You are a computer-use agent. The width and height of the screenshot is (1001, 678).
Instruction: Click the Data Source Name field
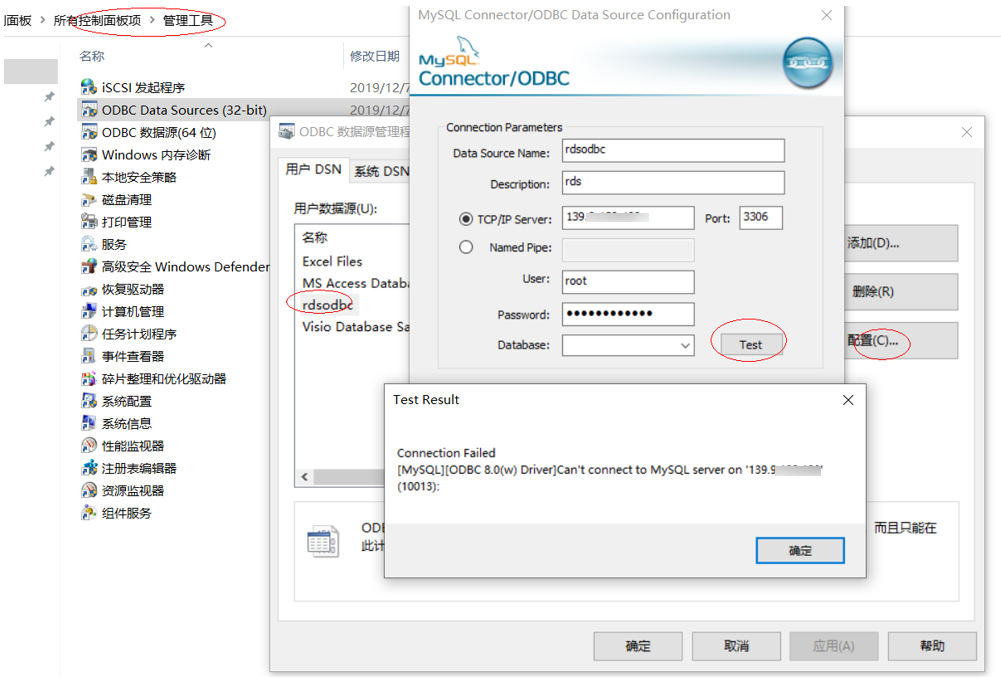673,150
